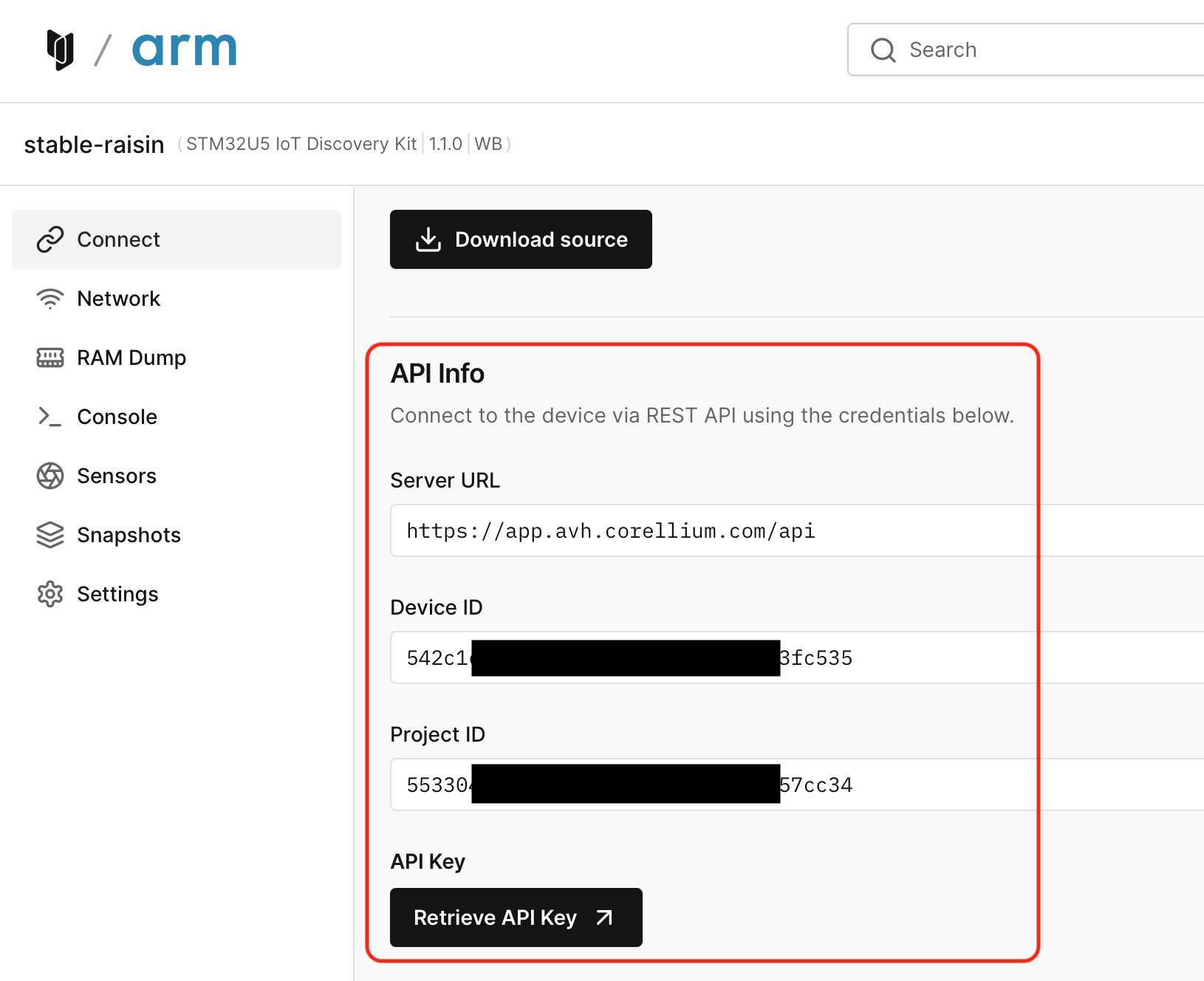1204x981 pixels.
Task: Click the REST API description text
Action: (x=702, y=415)
